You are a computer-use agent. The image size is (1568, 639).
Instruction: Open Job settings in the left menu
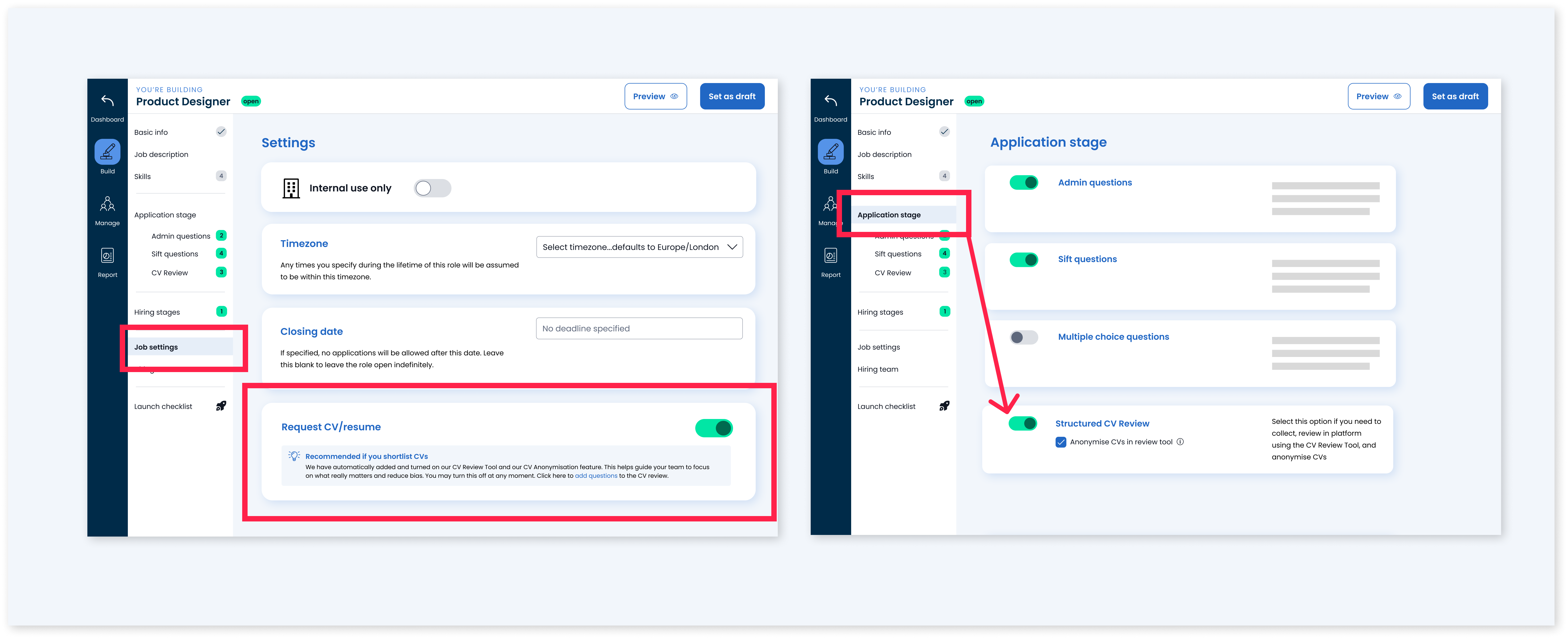click(156, 347)
